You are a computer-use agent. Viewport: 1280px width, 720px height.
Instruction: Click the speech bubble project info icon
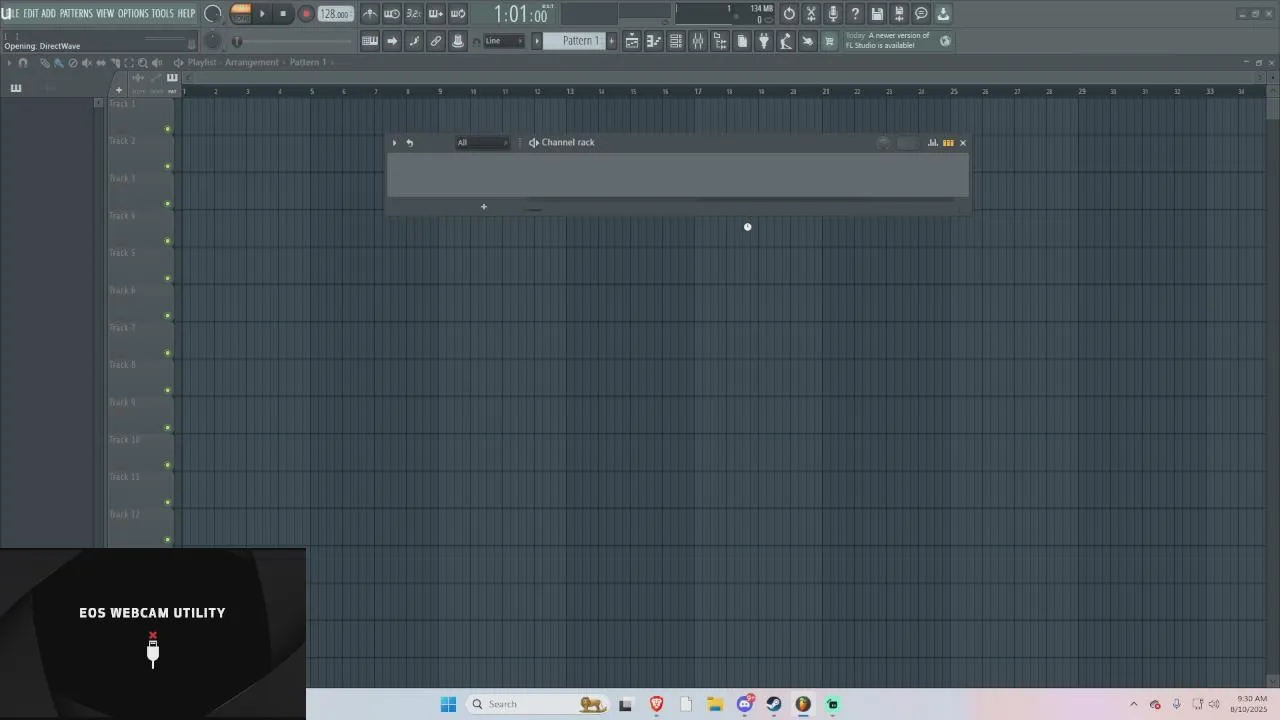tap(921, 14)
